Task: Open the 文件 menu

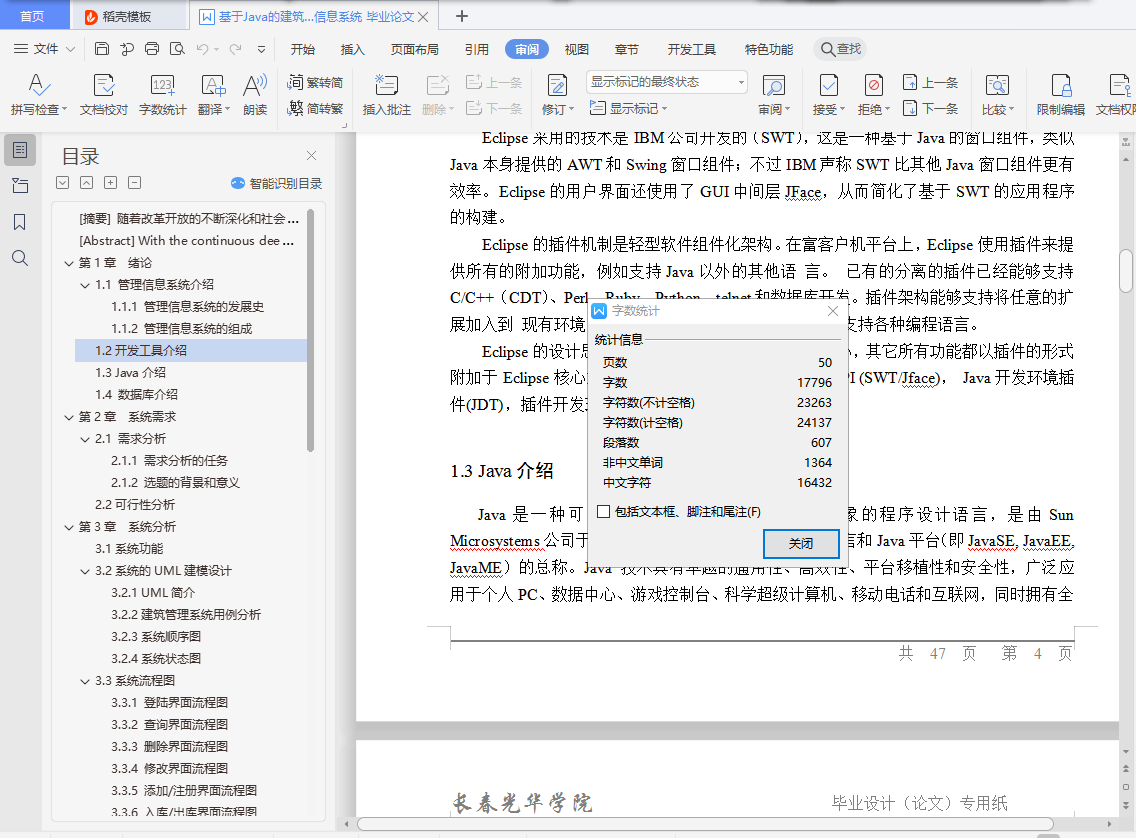Action: [44, 49]
